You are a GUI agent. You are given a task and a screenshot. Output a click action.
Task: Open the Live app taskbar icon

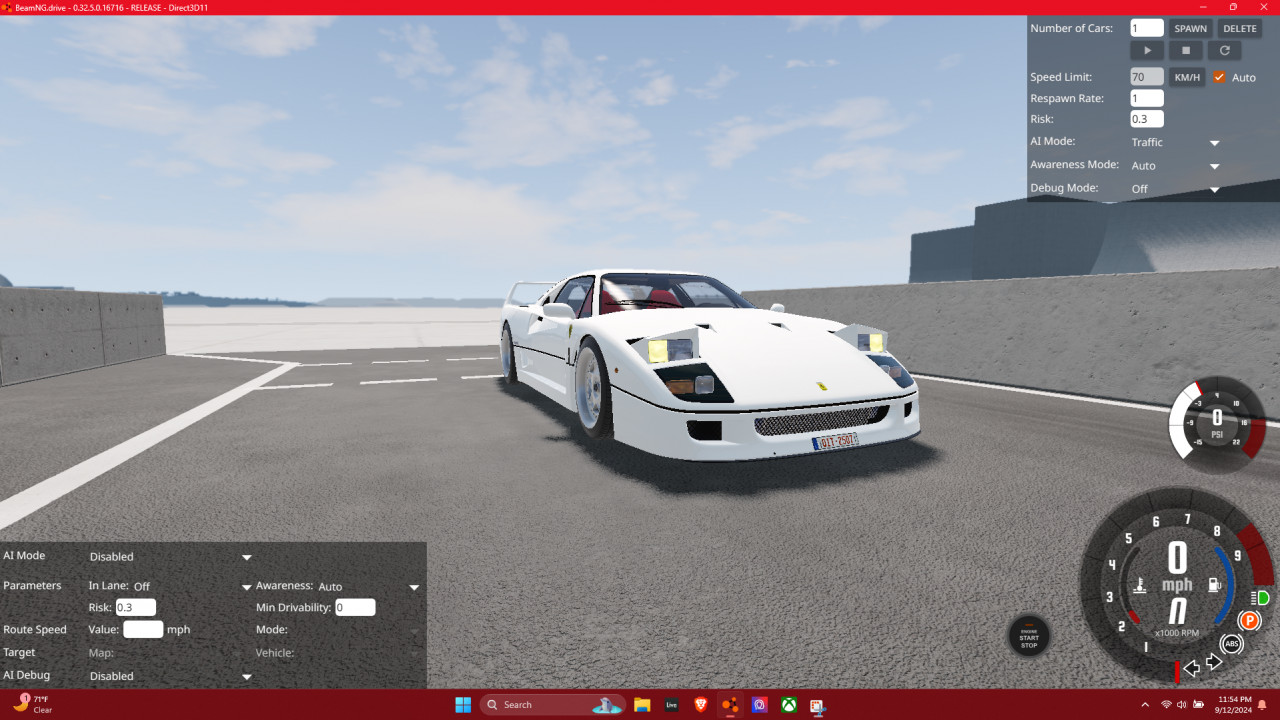point(672,705)
